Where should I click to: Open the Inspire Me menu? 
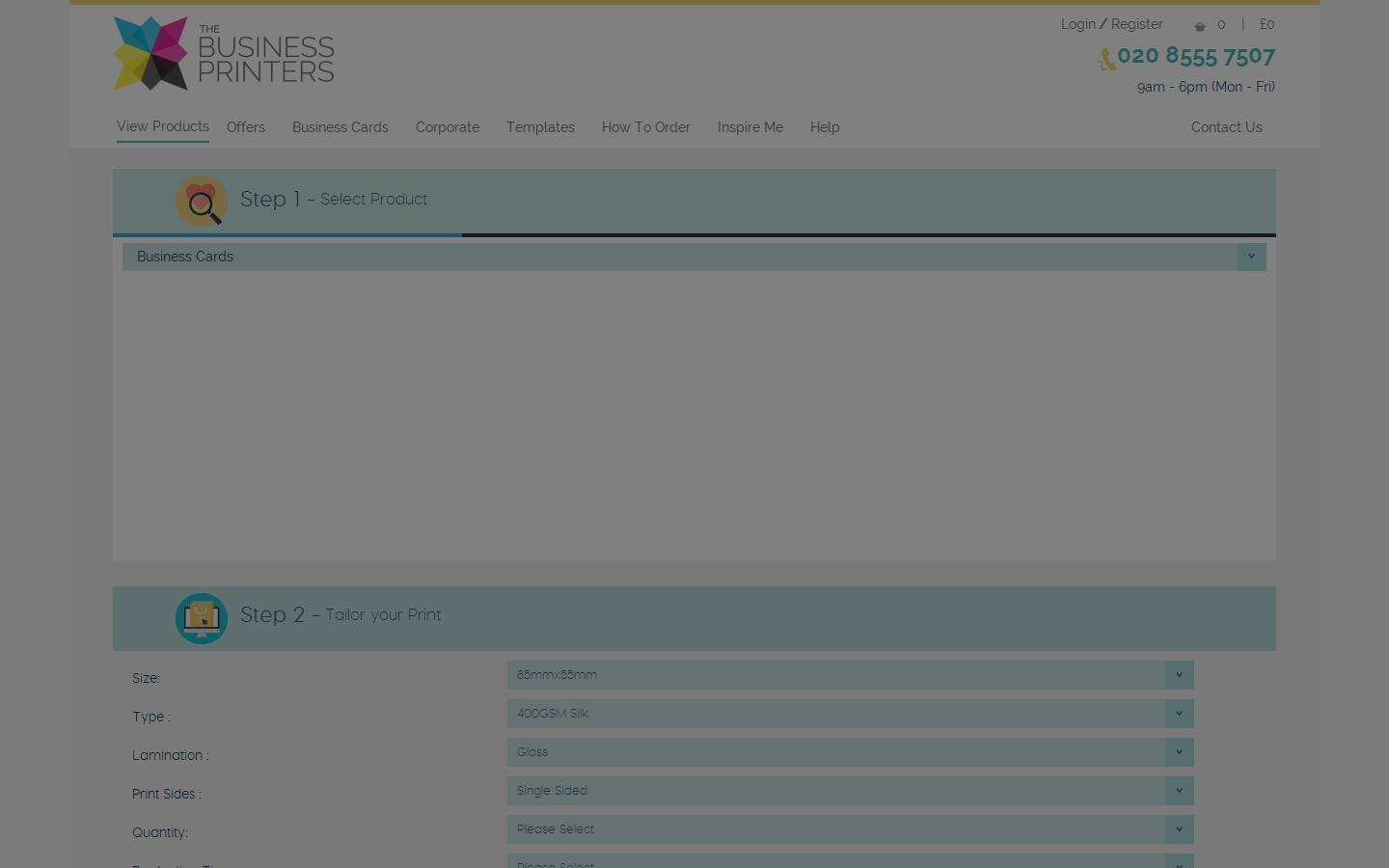click(x=750, y=127)
